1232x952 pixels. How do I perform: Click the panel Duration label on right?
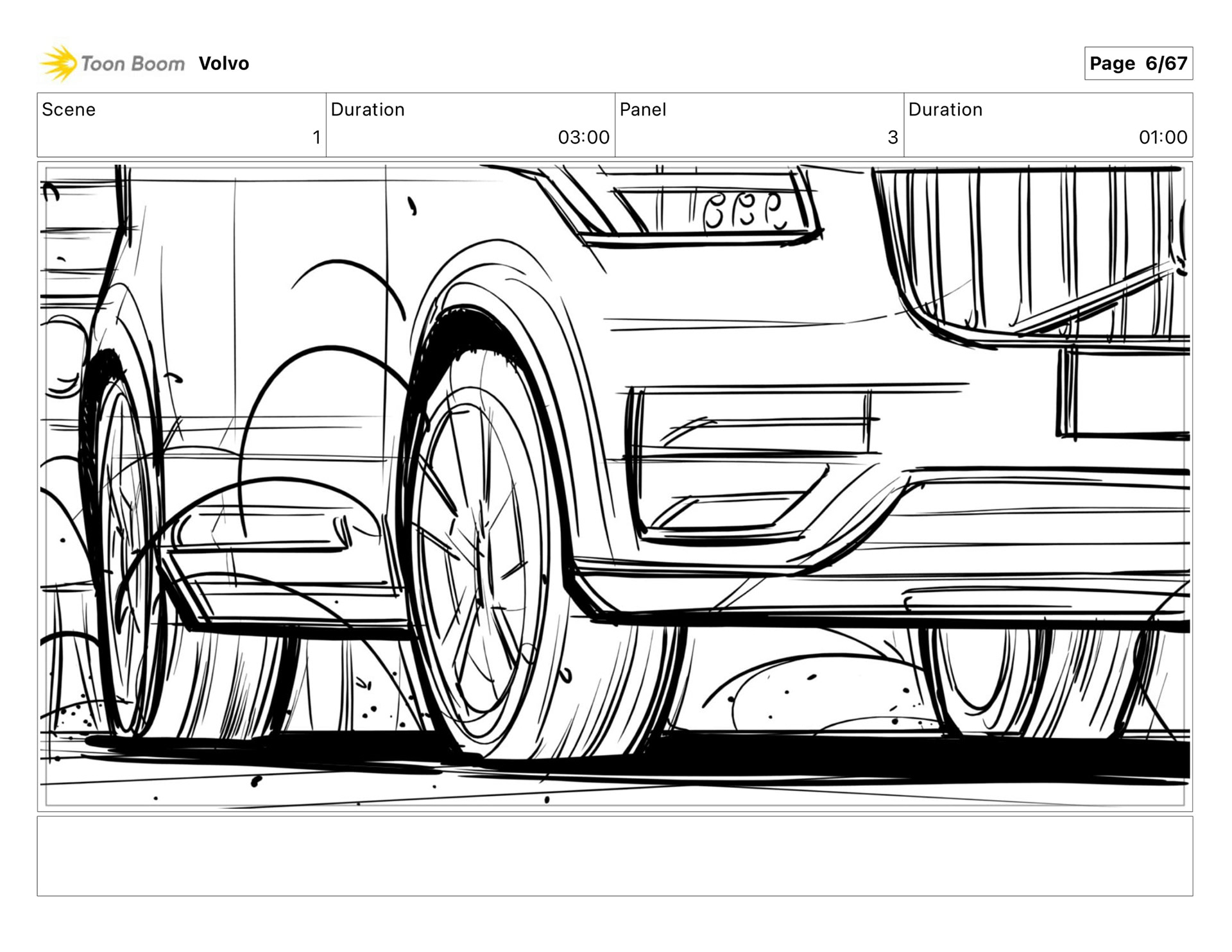(x=945, y=110)
